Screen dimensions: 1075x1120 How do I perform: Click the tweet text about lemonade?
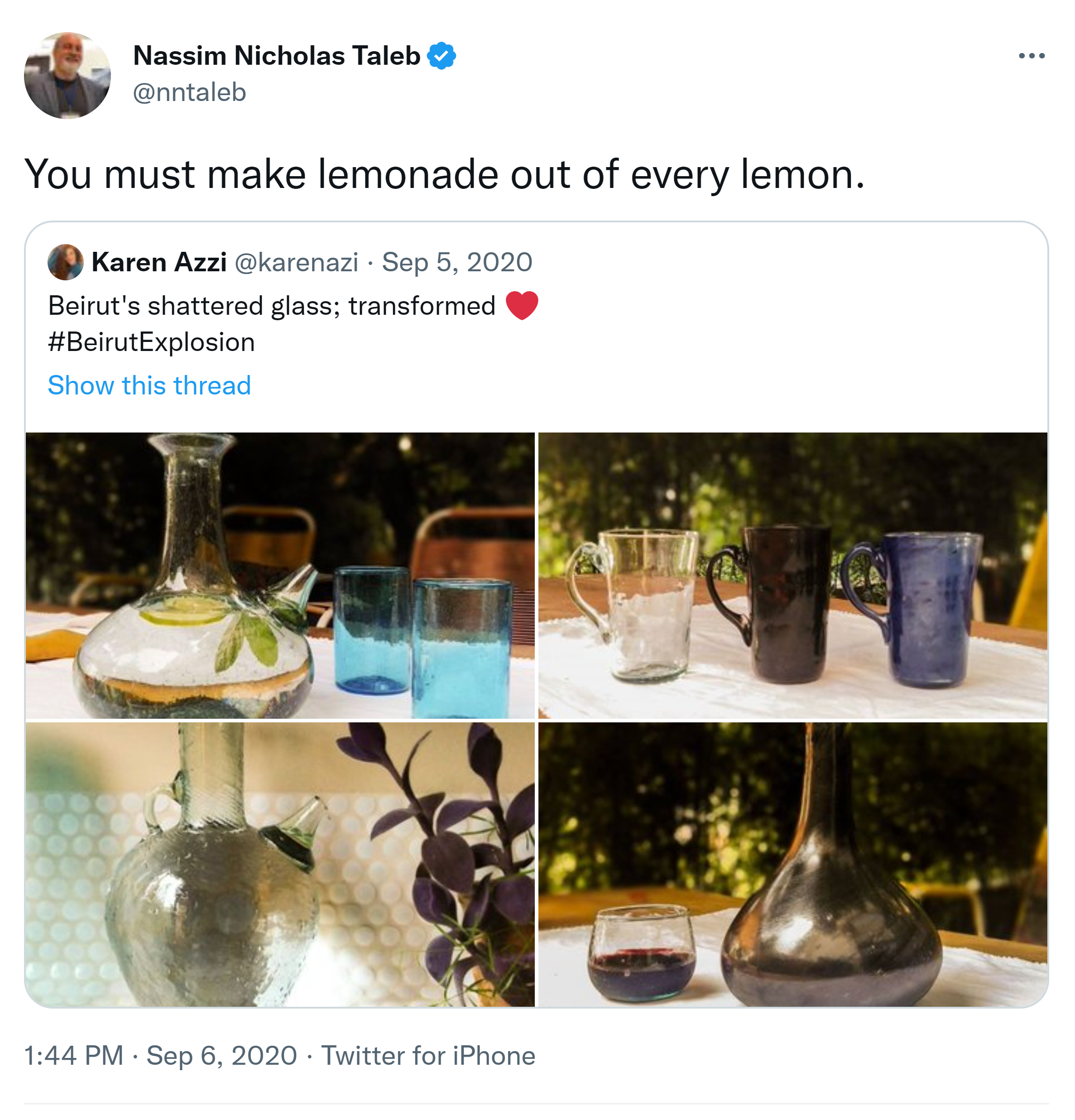[x=444, y=174]
